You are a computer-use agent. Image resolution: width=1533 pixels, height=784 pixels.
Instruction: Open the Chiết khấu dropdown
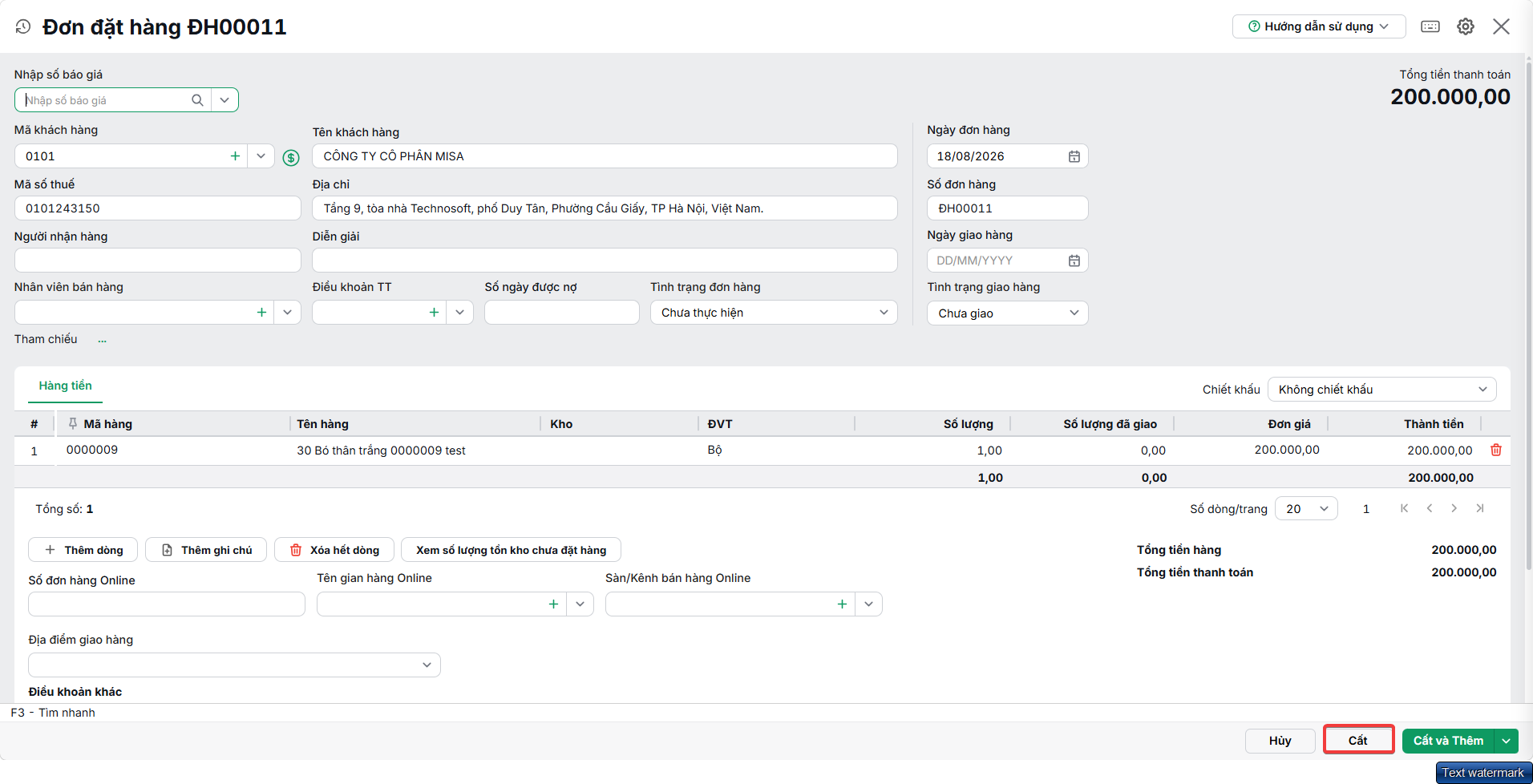pos(1382,390)
